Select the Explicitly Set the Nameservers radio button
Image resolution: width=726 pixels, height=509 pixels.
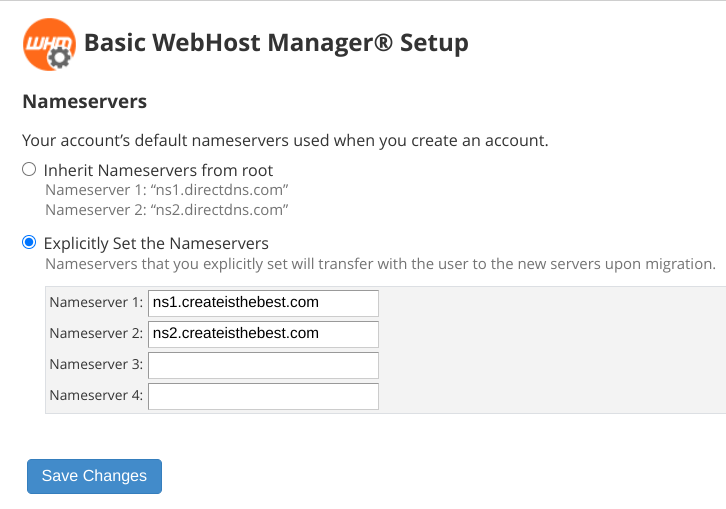coord(29,242)
